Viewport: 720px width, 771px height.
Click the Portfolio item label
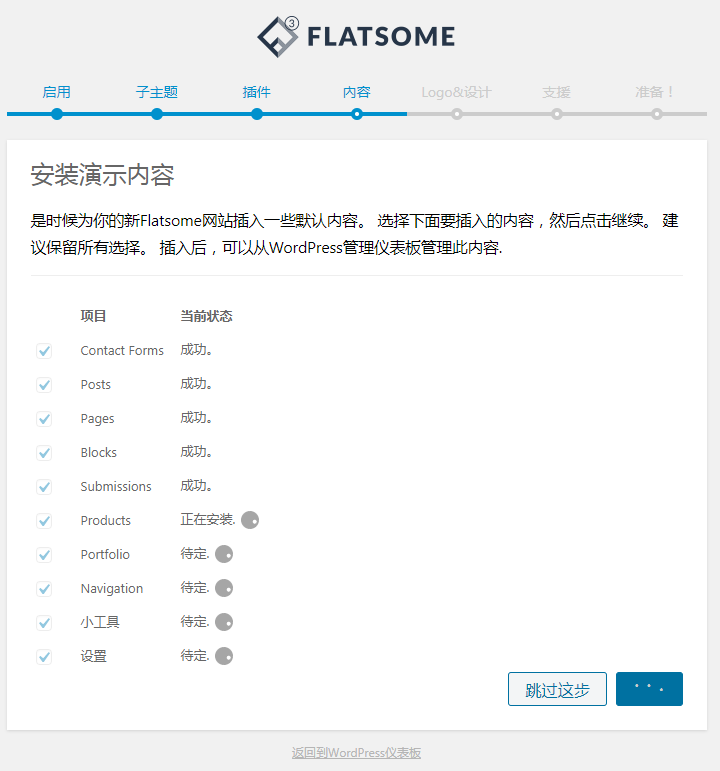105,554
